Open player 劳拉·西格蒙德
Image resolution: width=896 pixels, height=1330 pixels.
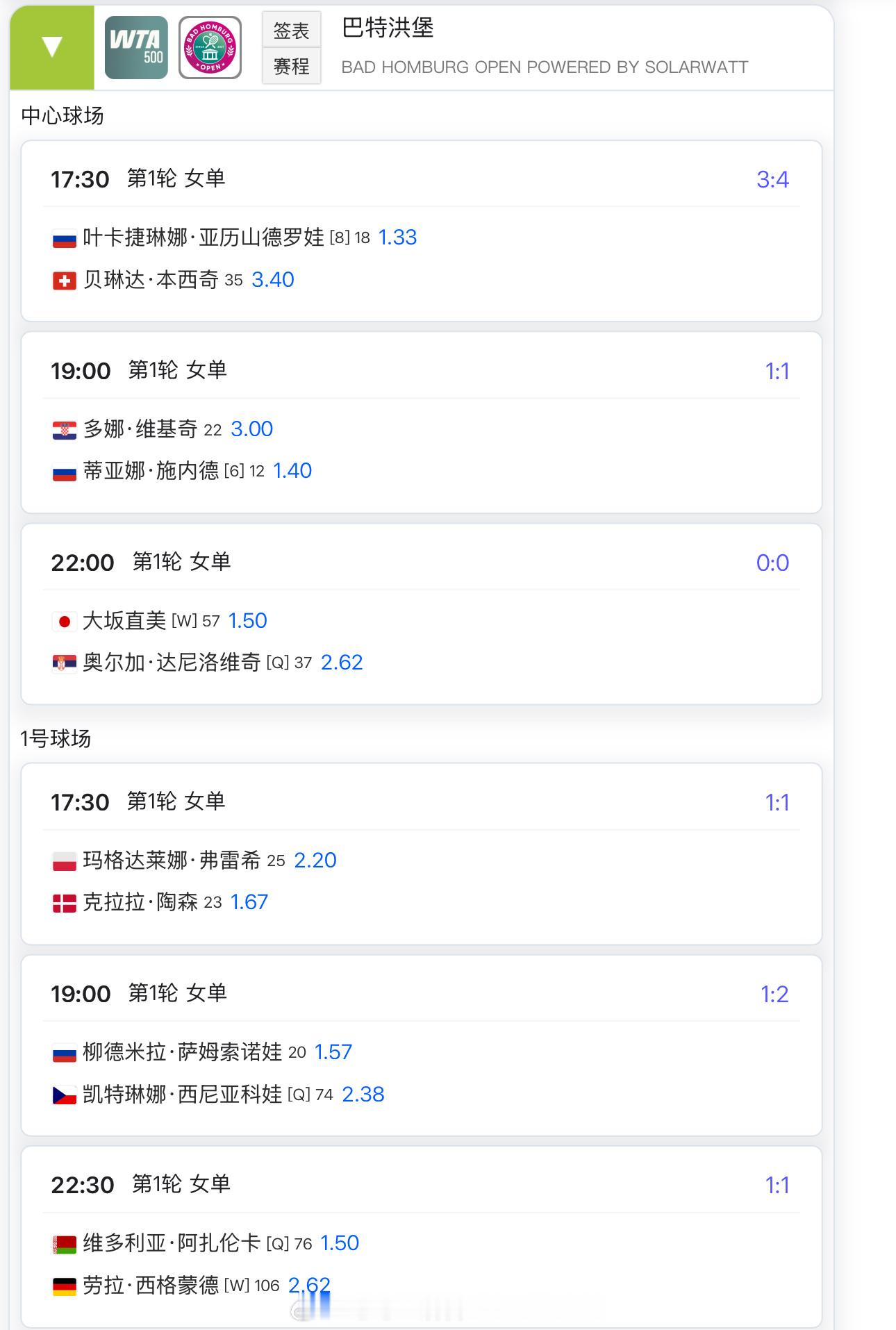pyautogui.click(x=151, y=1286)
